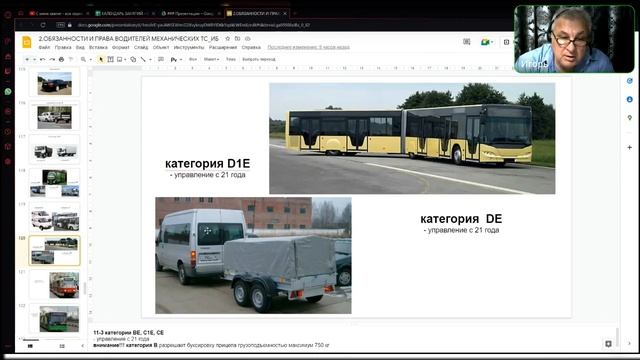Image resolution: width=640 pixels, height=360 pixels.
Task: Click the zoom magnifier tool
Action: coord(83,60)
